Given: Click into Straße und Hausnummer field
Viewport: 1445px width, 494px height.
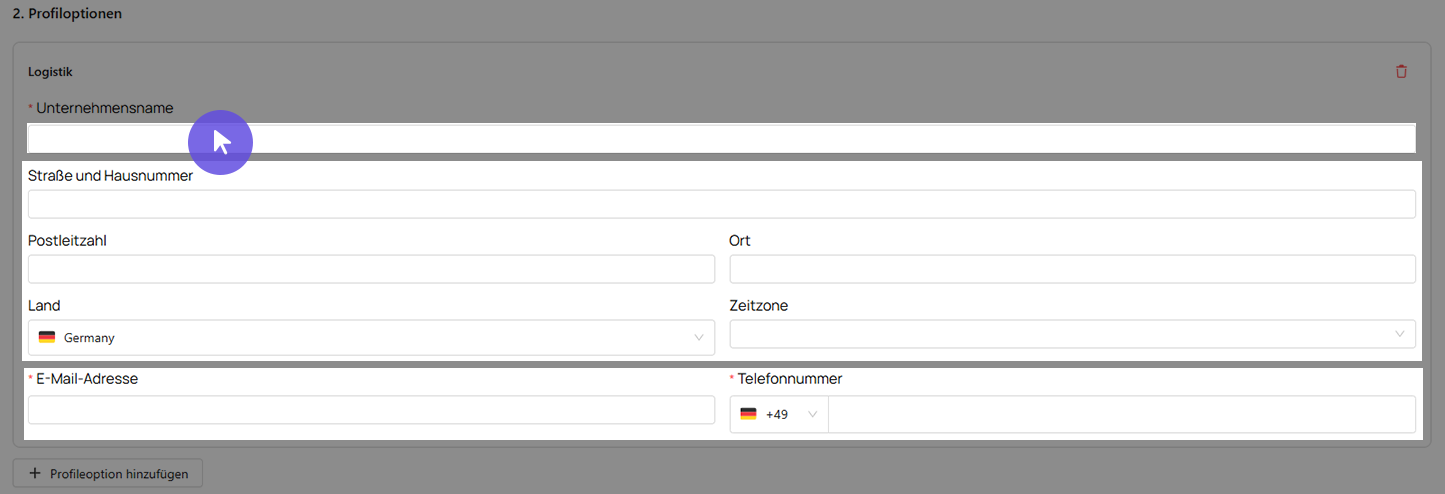Looking at the screenshot, I should point(721,204).
